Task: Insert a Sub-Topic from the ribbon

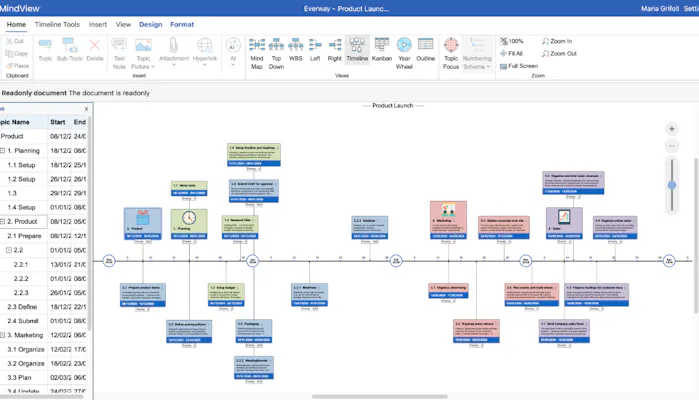Action: [x=70, y=49]
